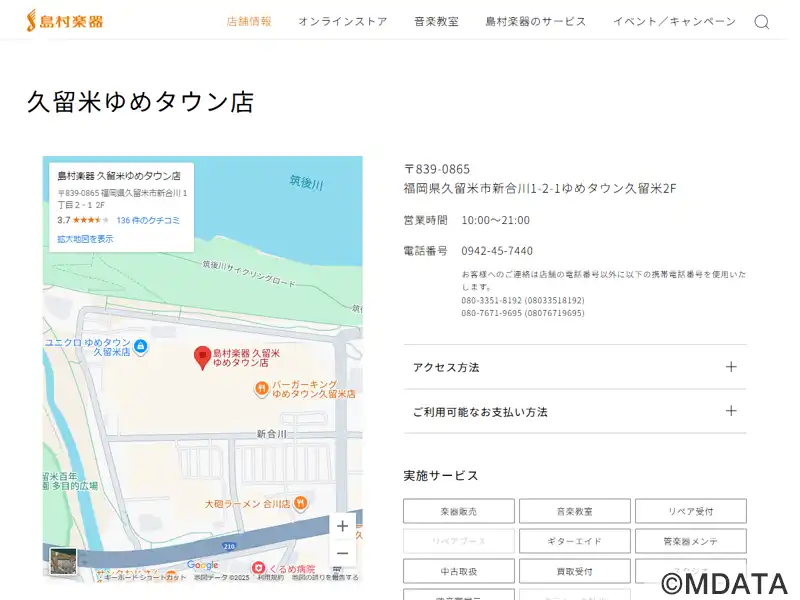Open the 店舗情報 menu item
Viewport: 800px width, 600px height.
[x=249, y=21]
